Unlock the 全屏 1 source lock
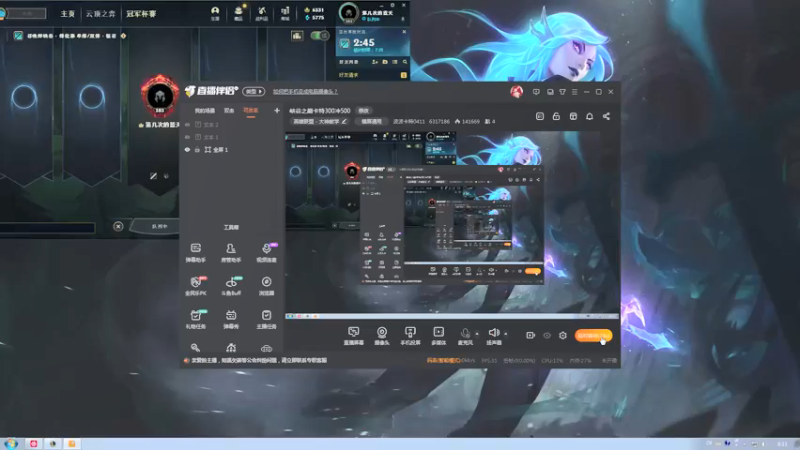800x450 pixels. (x=197, y=149)
